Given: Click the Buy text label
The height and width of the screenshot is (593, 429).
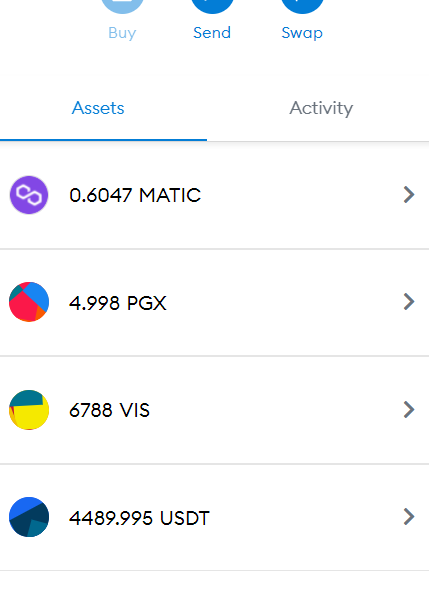Looking at the screenshot, I should 122,33.
